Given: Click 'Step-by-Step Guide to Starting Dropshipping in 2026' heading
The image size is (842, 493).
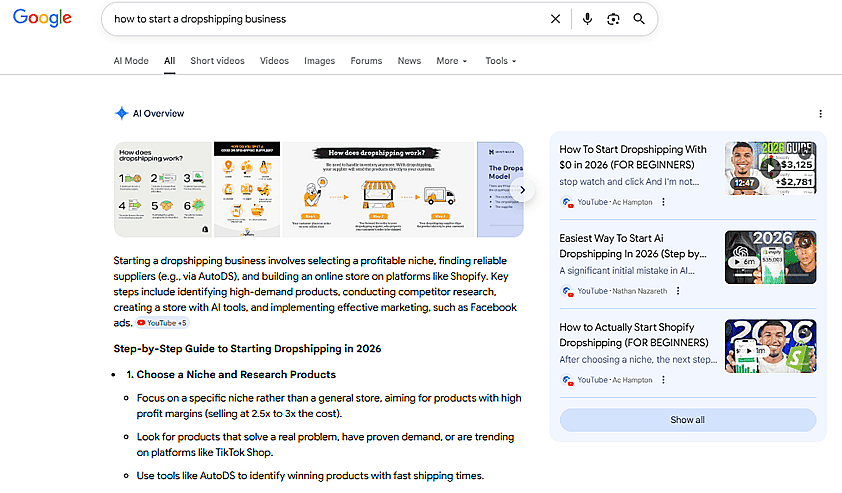Looking at the screenshot, I should (x=247, y=349).
